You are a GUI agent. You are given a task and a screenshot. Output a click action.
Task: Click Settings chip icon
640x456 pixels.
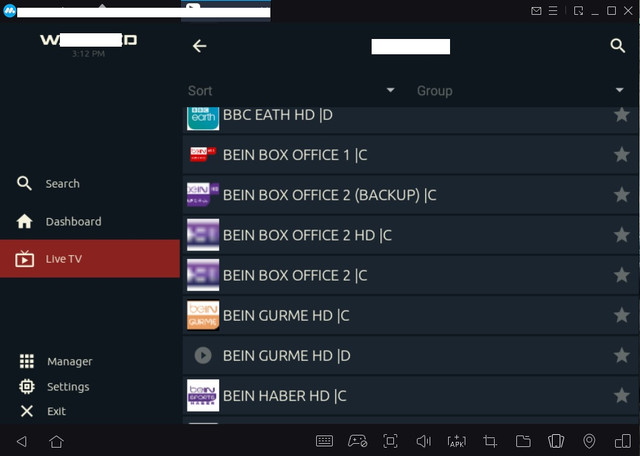(x=27, y=386)
